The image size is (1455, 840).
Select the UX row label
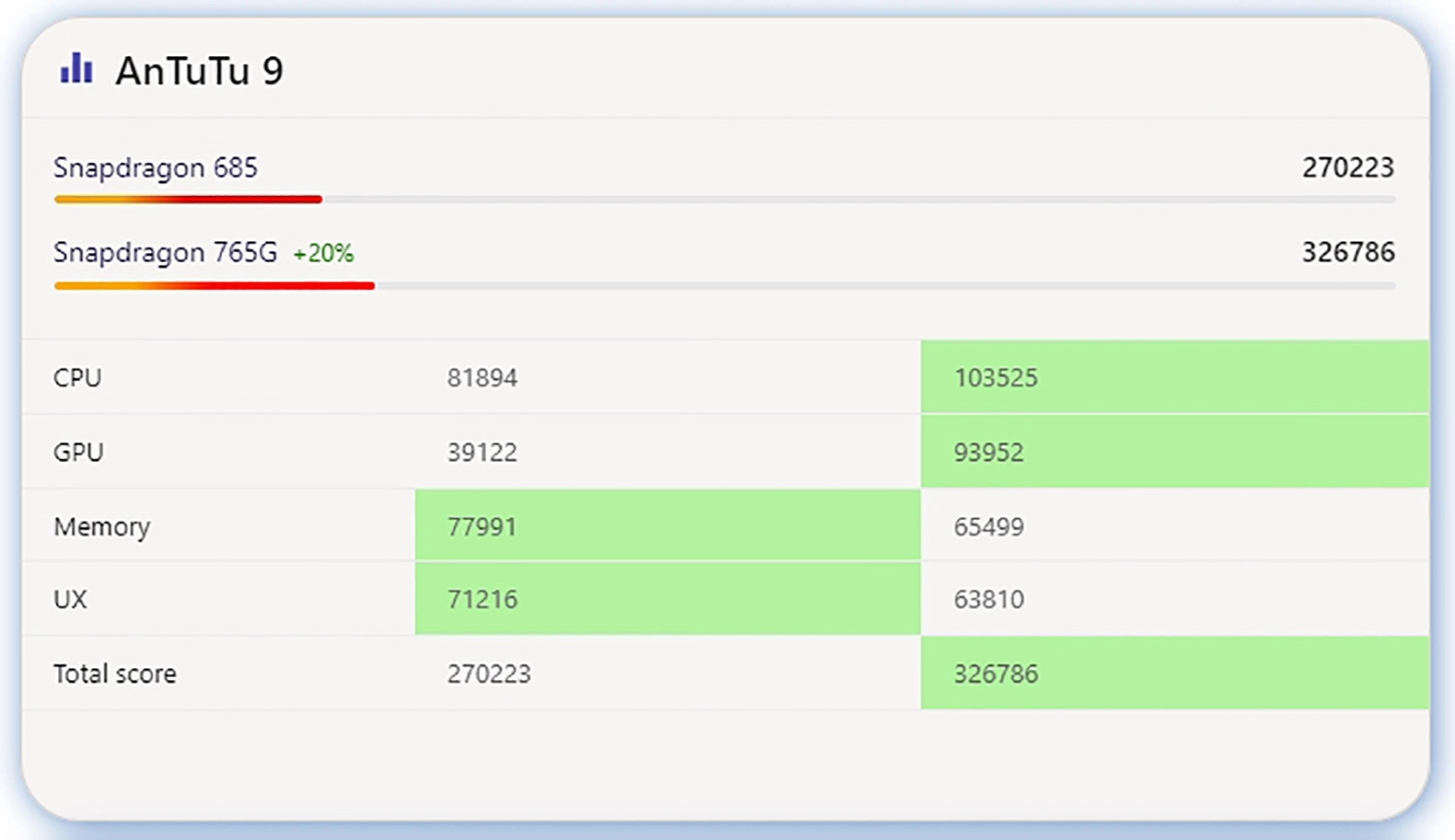click(x=70, y=599)
